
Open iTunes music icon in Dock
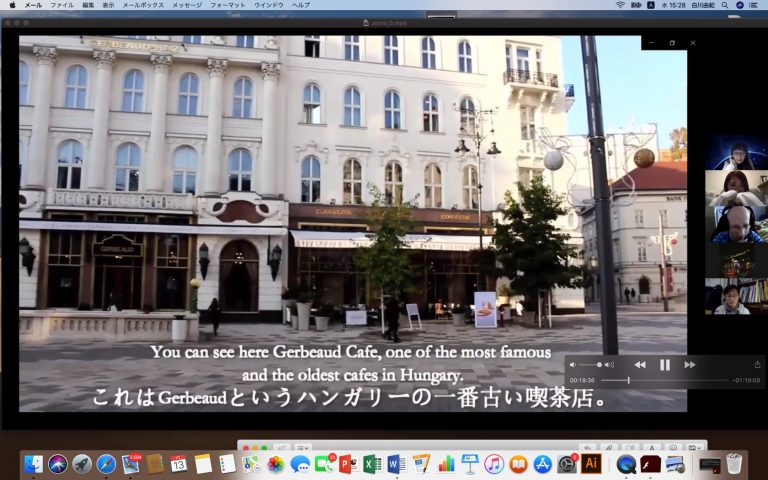pyautogui.click(x=494, y=463)
